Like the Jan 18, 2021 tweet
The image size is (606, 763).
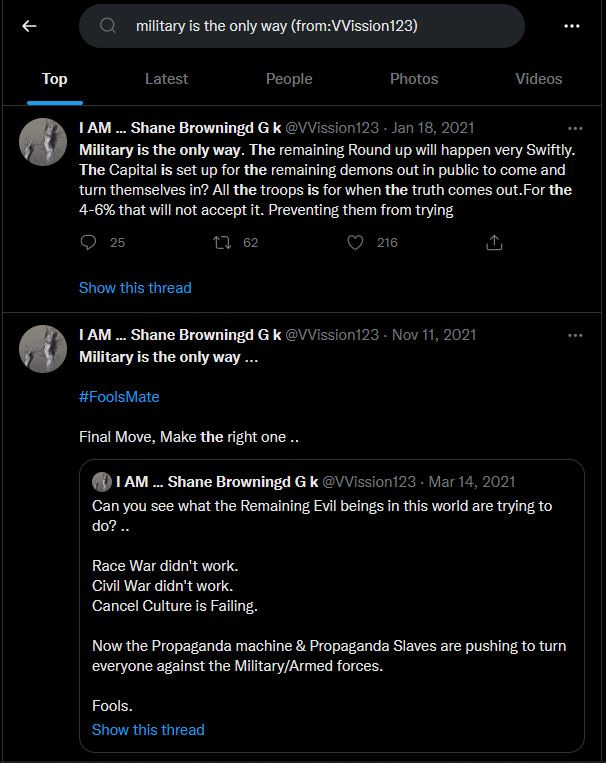356,242
